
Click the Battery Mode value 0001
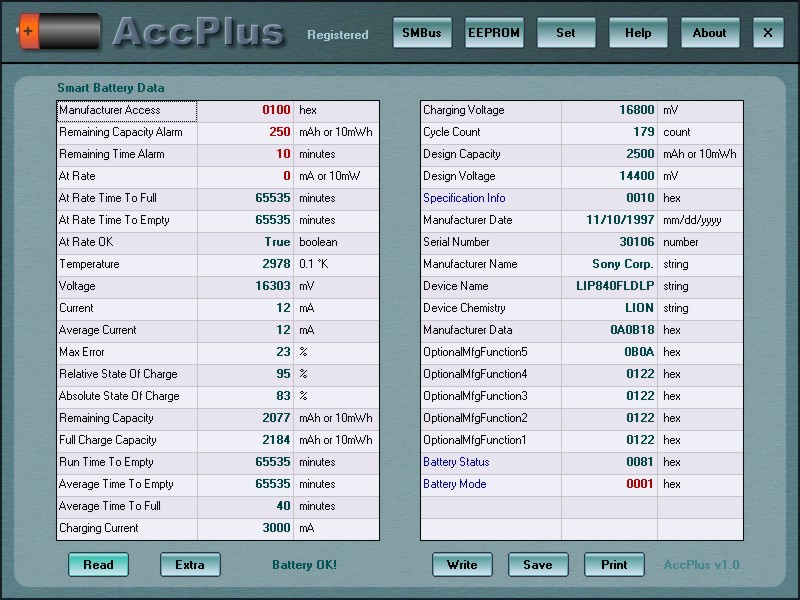coord(640,484)
